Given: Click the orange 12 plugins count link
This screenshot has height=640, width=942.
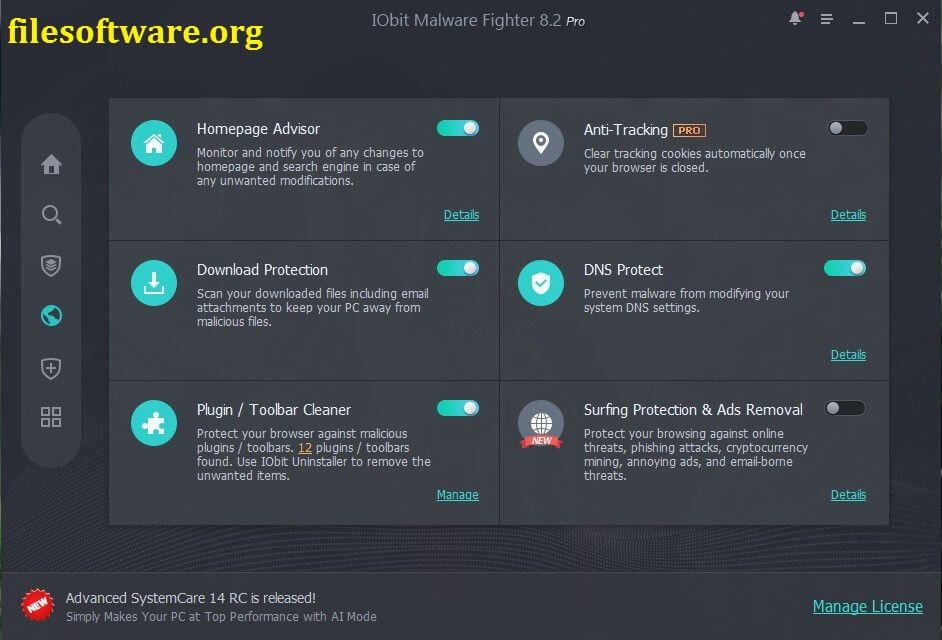Looking at the screenshot, I should click(305, 448).
